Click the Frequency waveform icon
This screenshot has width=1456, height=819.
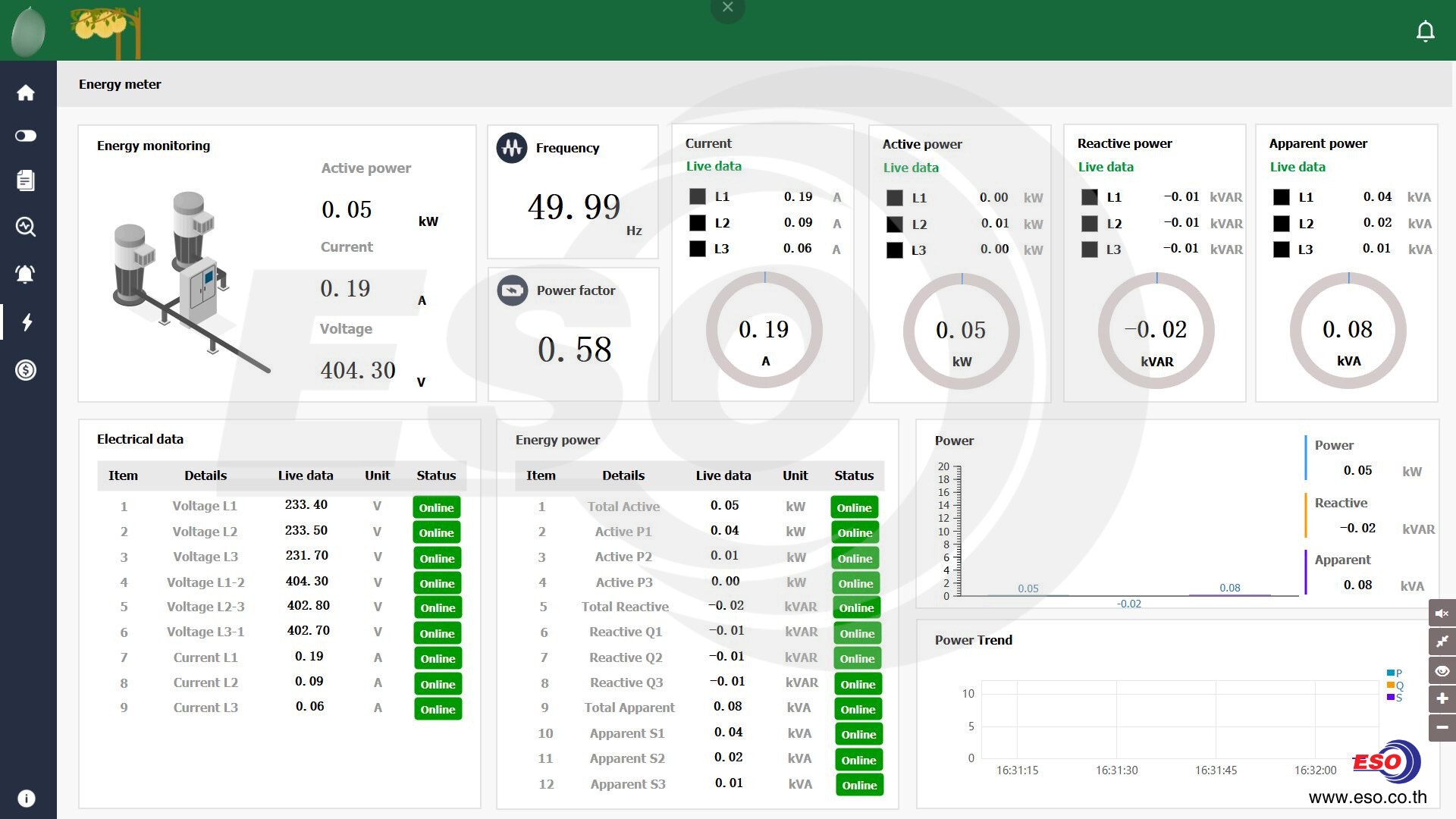point(512,148)
